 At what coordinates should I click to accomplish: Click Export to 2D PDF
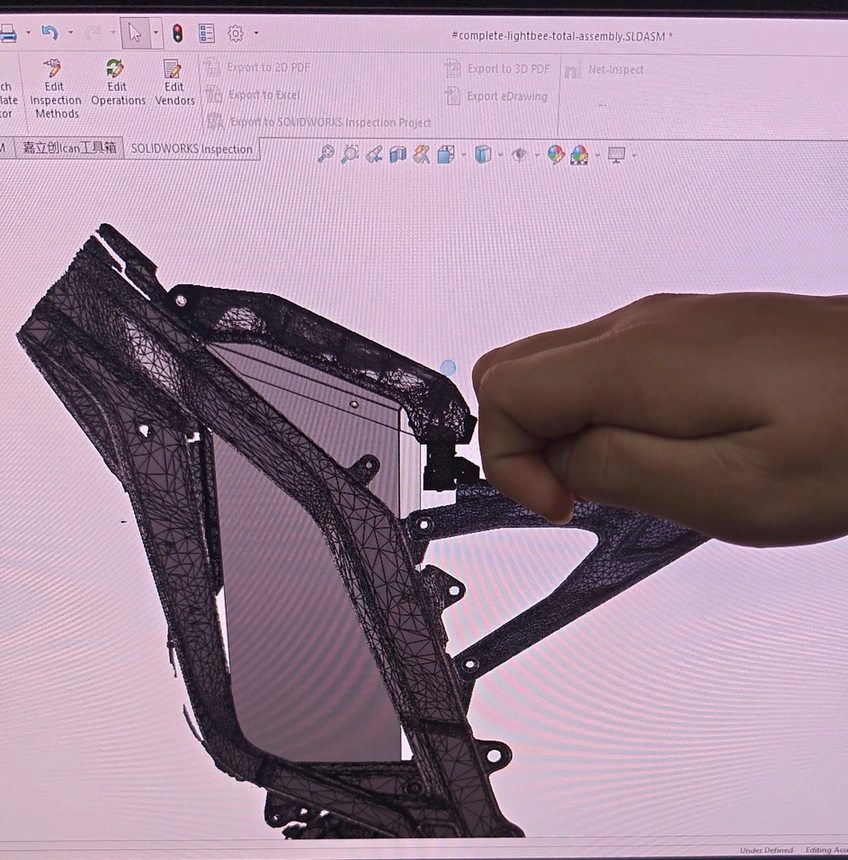(x=257, y=67)
